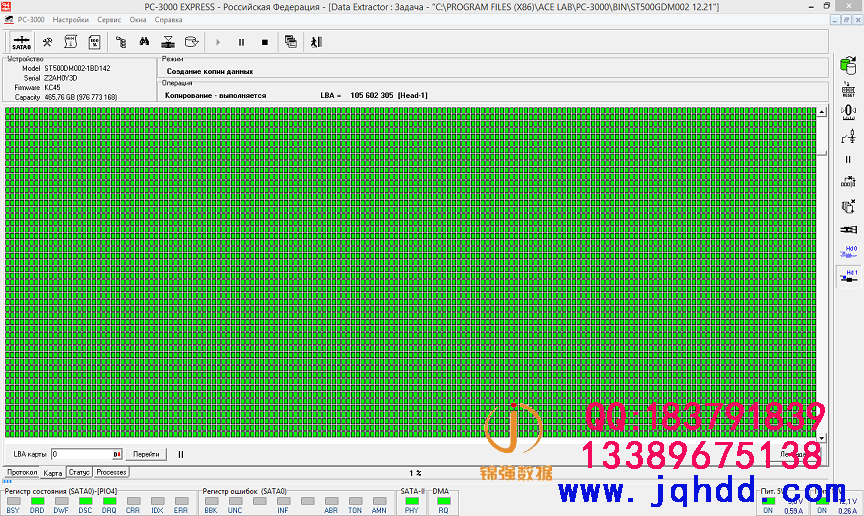Click the inner document Restore button under the title bar
The image size is (864, 516).
846,20
